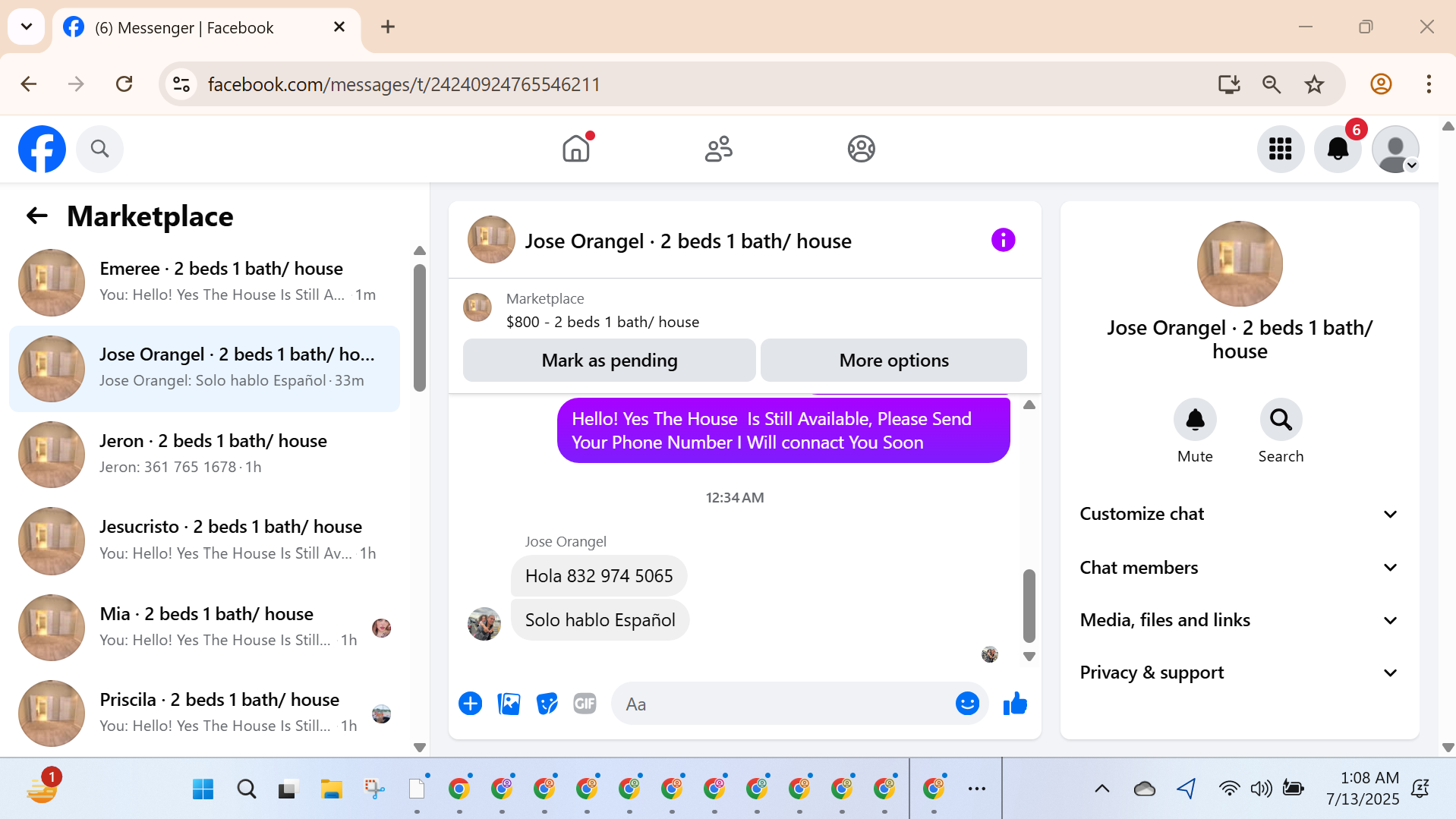Open notifications bell with 6 badge
The image size is (1456, 819).
1338,149
